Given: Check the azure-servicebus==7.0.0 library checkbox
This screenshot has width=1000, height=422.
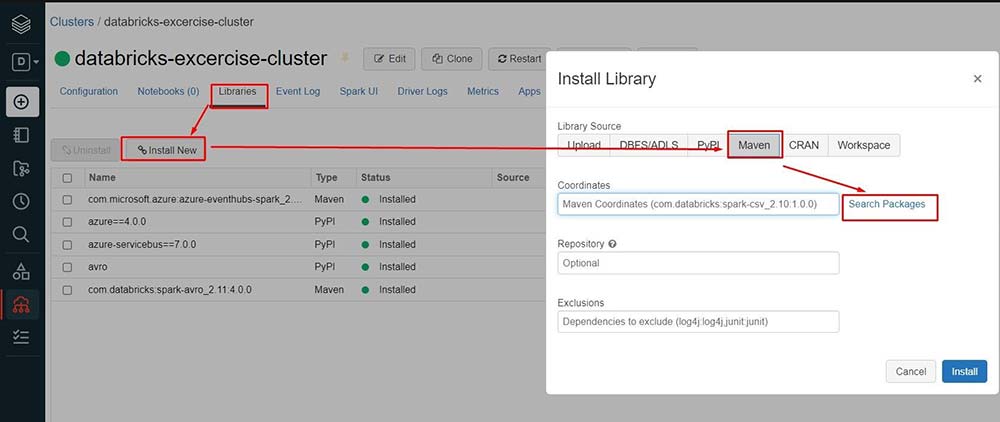Looking at the screenshot, I should pyautogui.click(x=68, y=244).
